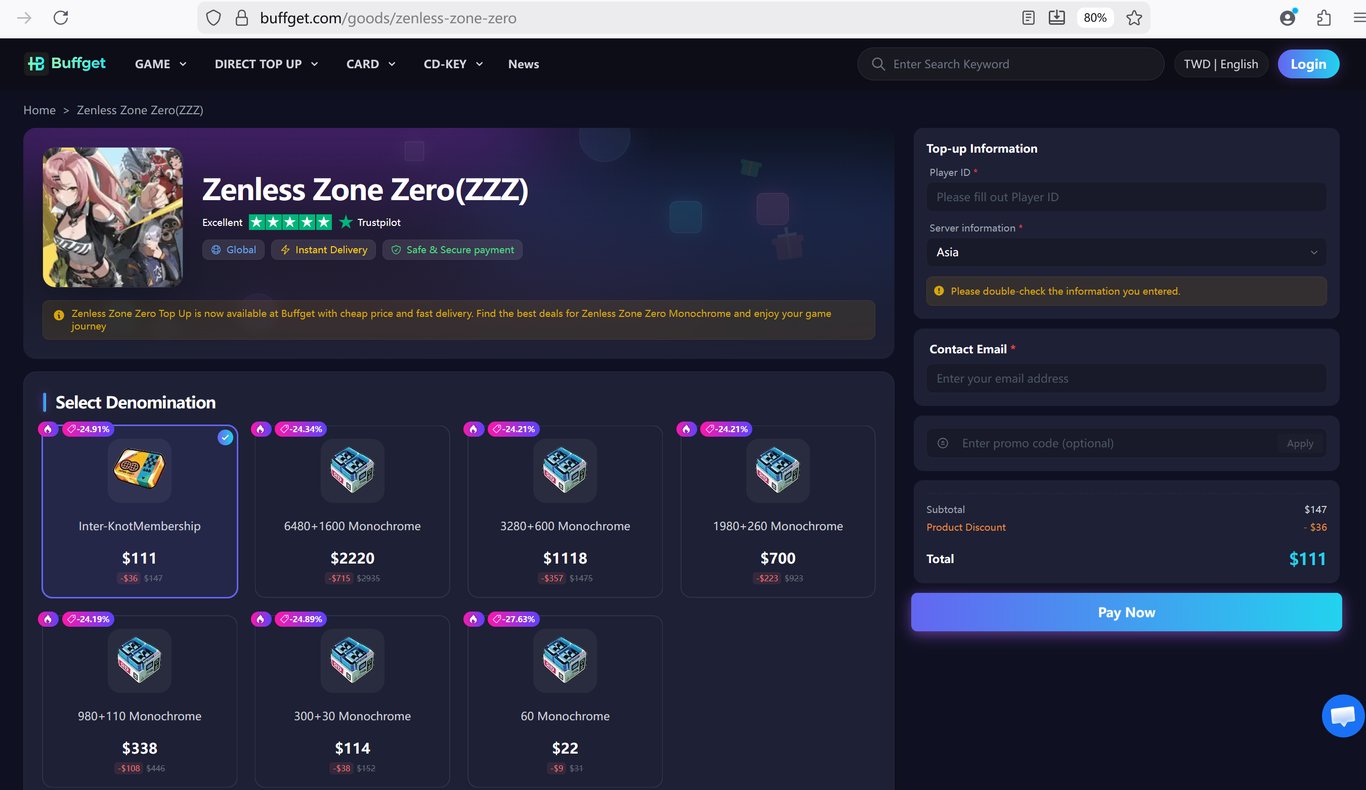
Task: Select the 3280+600 Monochrome denomination
Action: 565,511
